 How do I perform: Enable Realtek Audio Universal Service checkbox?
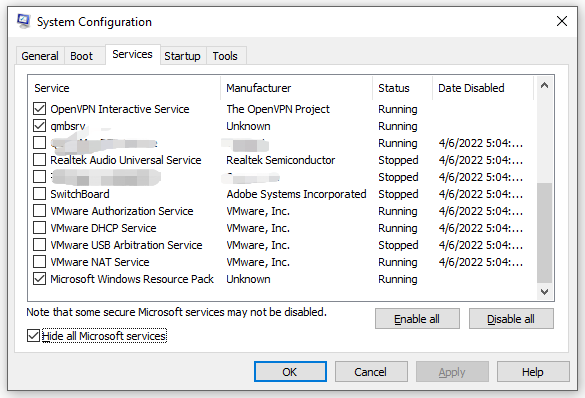pyautogui.click(x=39, y=160)
